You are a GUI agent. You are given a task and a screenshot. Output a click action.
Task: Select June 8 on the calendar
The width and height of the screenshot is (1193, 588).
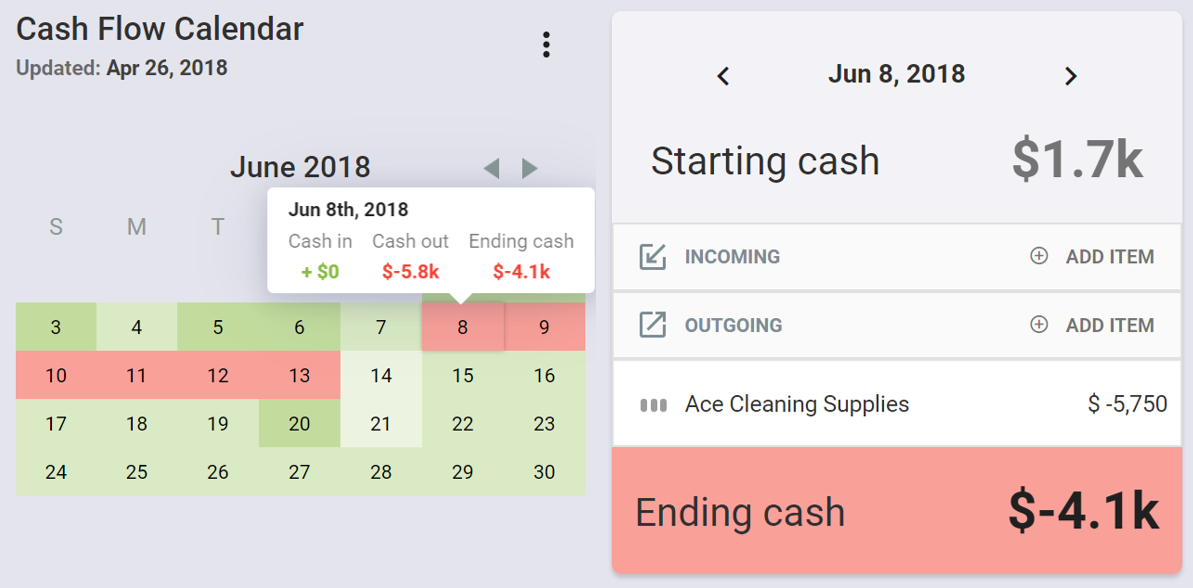(463, 327)
